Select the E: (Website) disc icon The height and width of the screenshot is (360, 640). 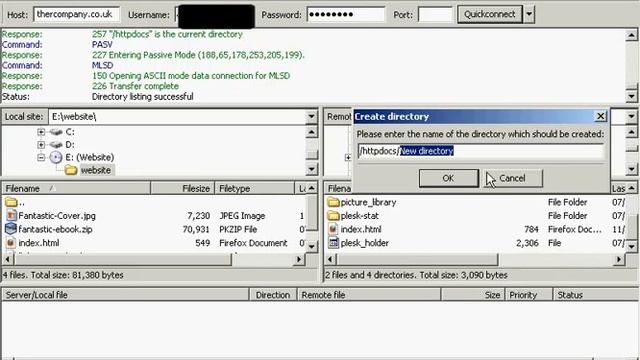coord(56,157)
